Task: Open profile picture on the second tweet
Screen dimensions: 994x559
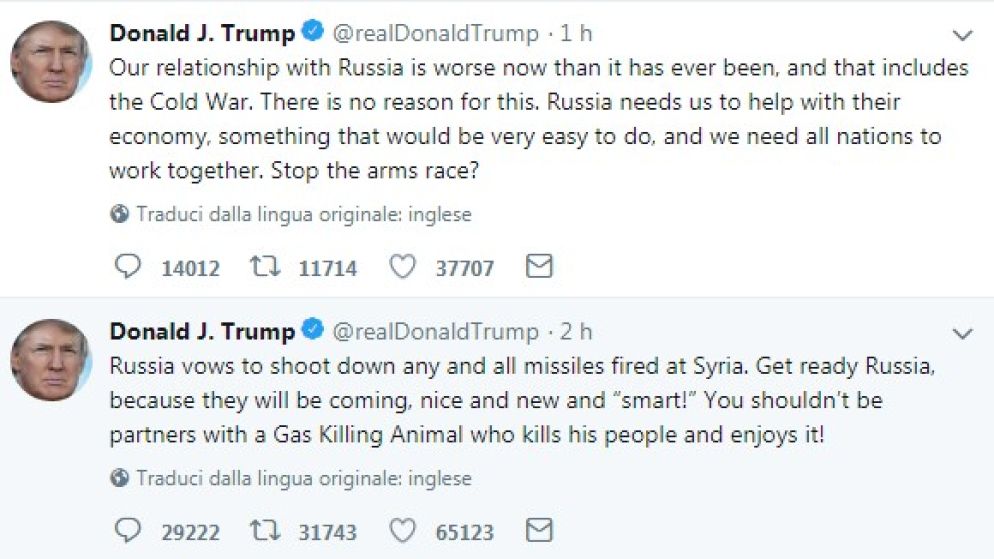Action: [50, 359]
